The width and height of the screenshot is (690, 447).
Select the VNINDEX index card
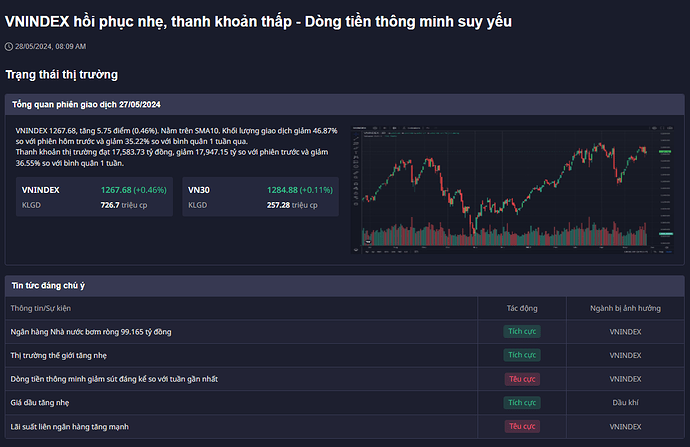coord(96,196)
